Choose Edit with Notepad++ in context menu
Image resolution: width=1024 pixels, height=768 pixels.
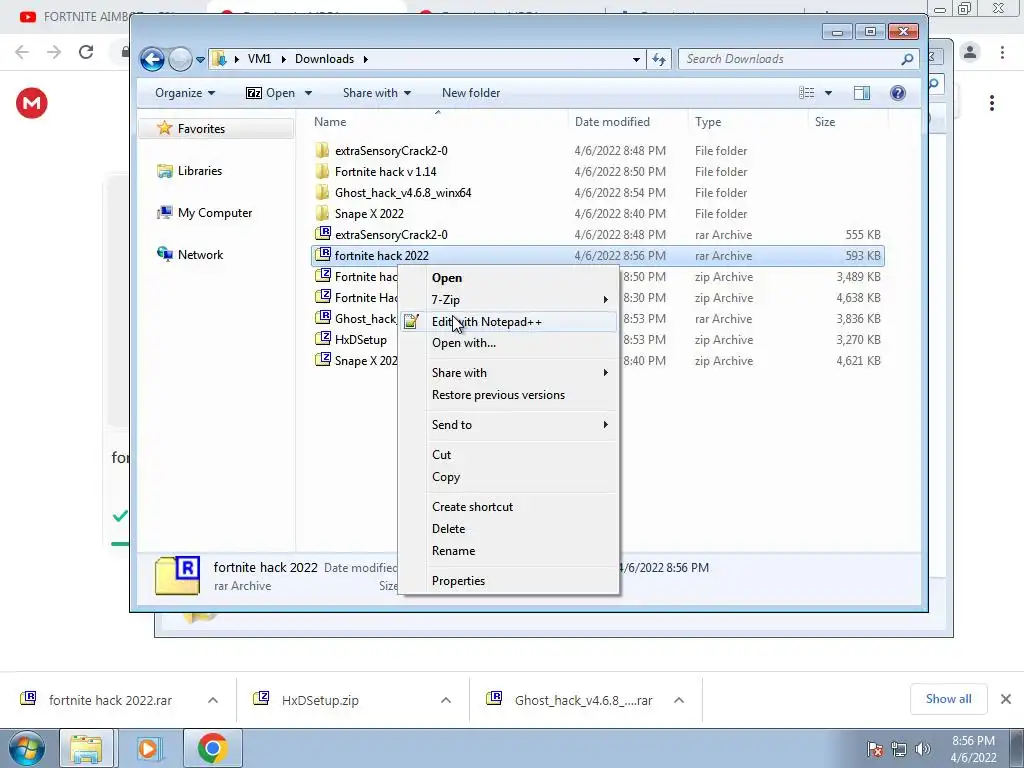click(x=509, y=321)
